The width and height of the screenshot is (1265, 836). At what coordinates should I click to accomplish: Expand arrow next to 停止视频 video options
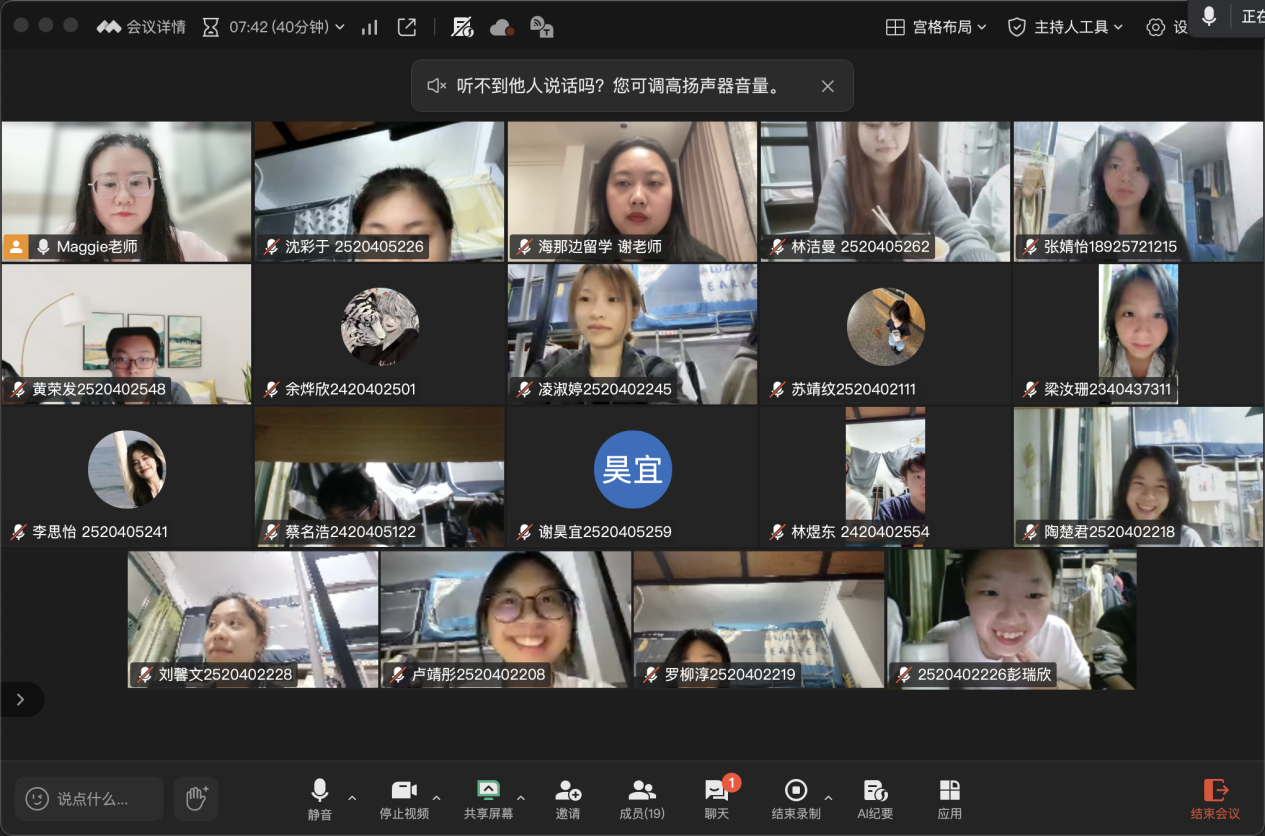pyautogui.click(x=436, y=797)
